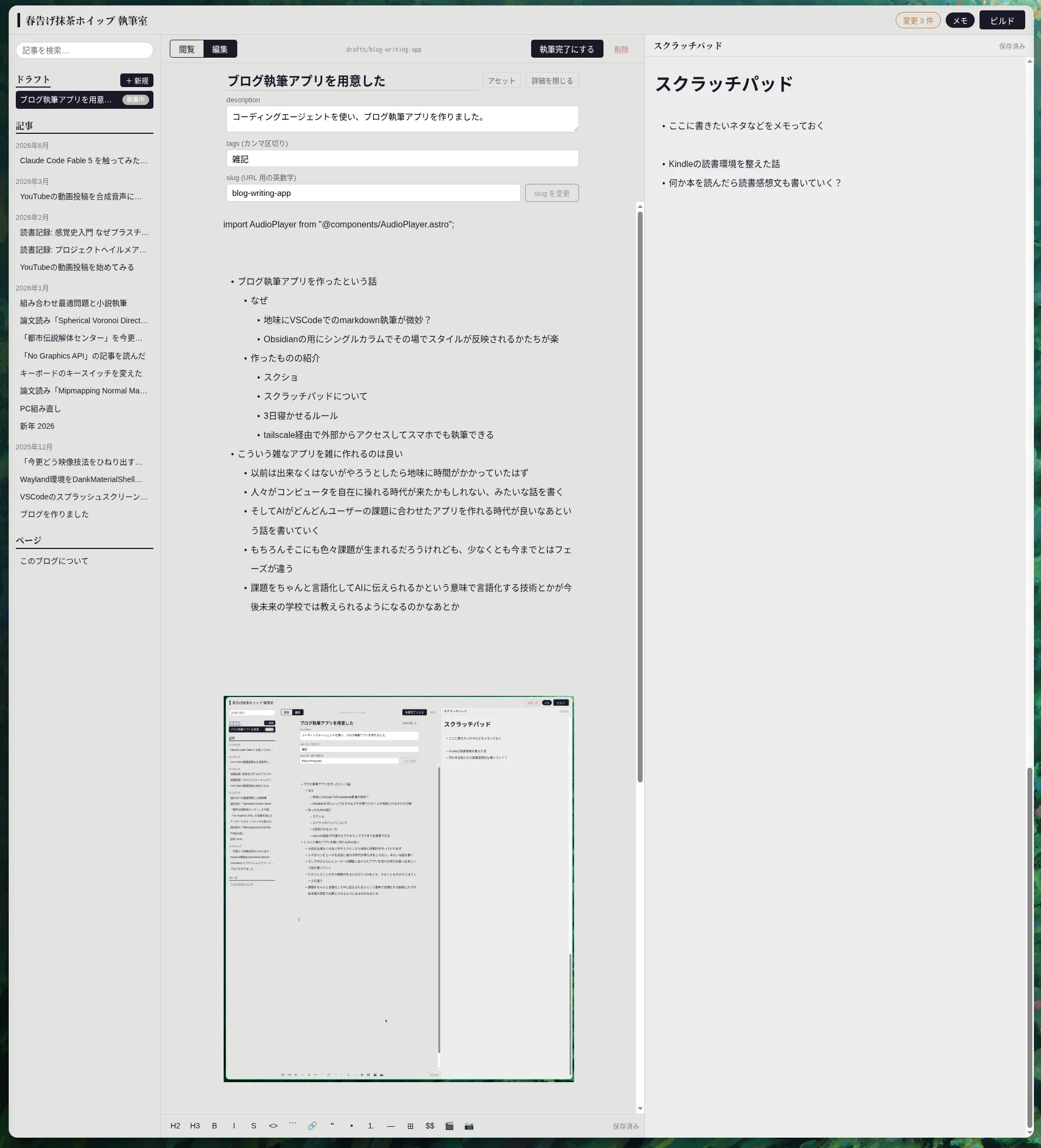Open article 「No Graphics API」の記事を読んだ
The image size is (1041, 1148).
(x=84, y=356)
